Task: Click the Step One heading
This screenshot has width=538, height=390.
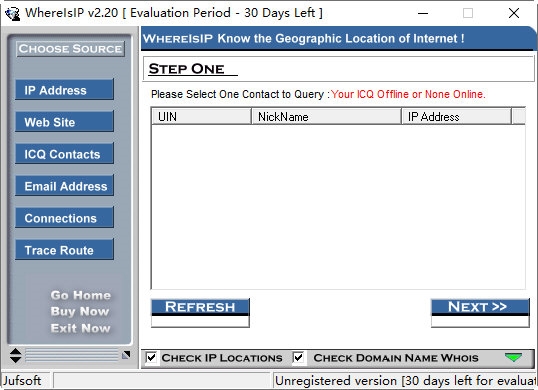Action: click(x=187, y=69)
